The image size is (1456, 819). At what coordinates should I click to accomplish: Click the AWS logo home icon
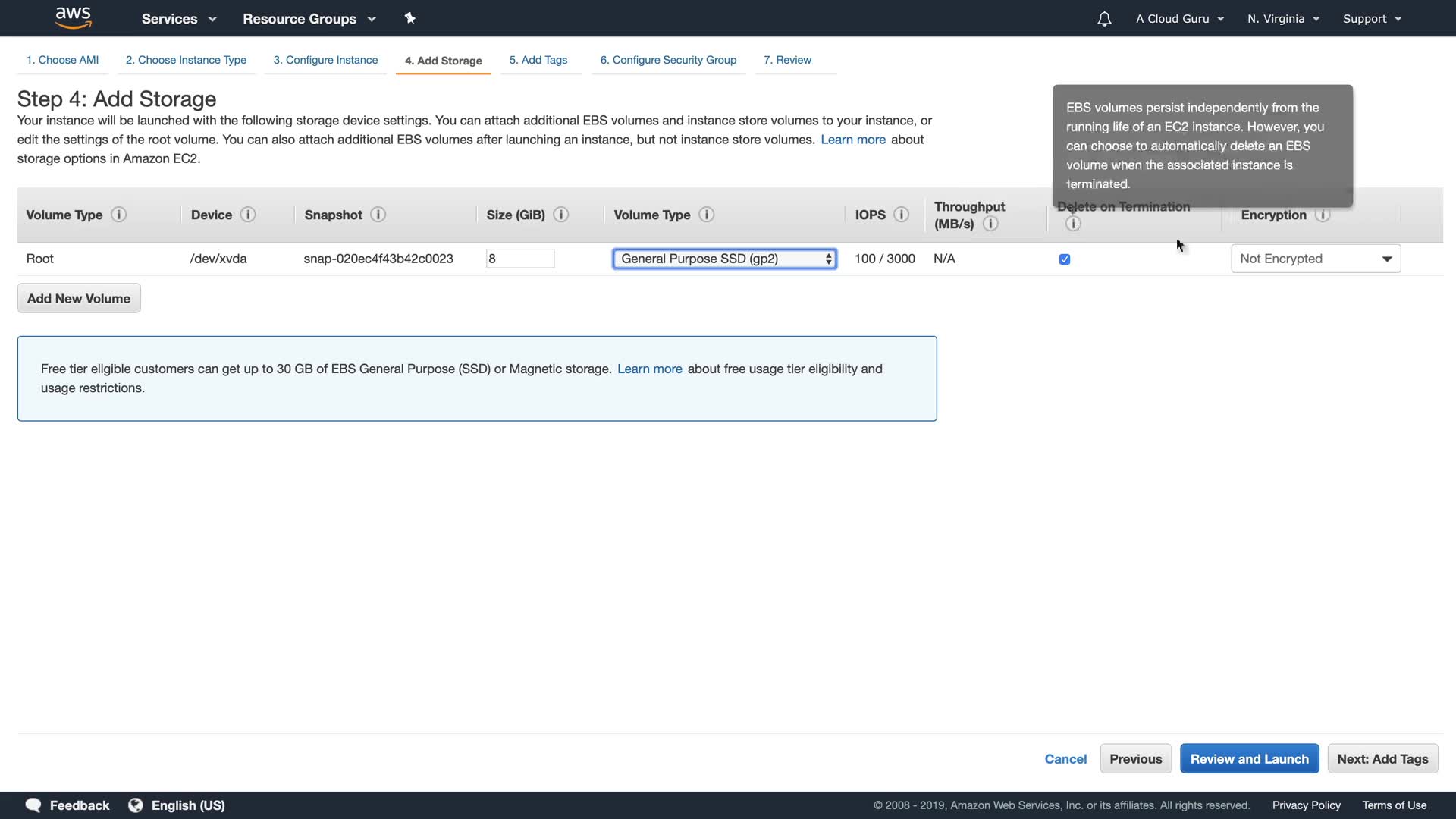(73, 17)
